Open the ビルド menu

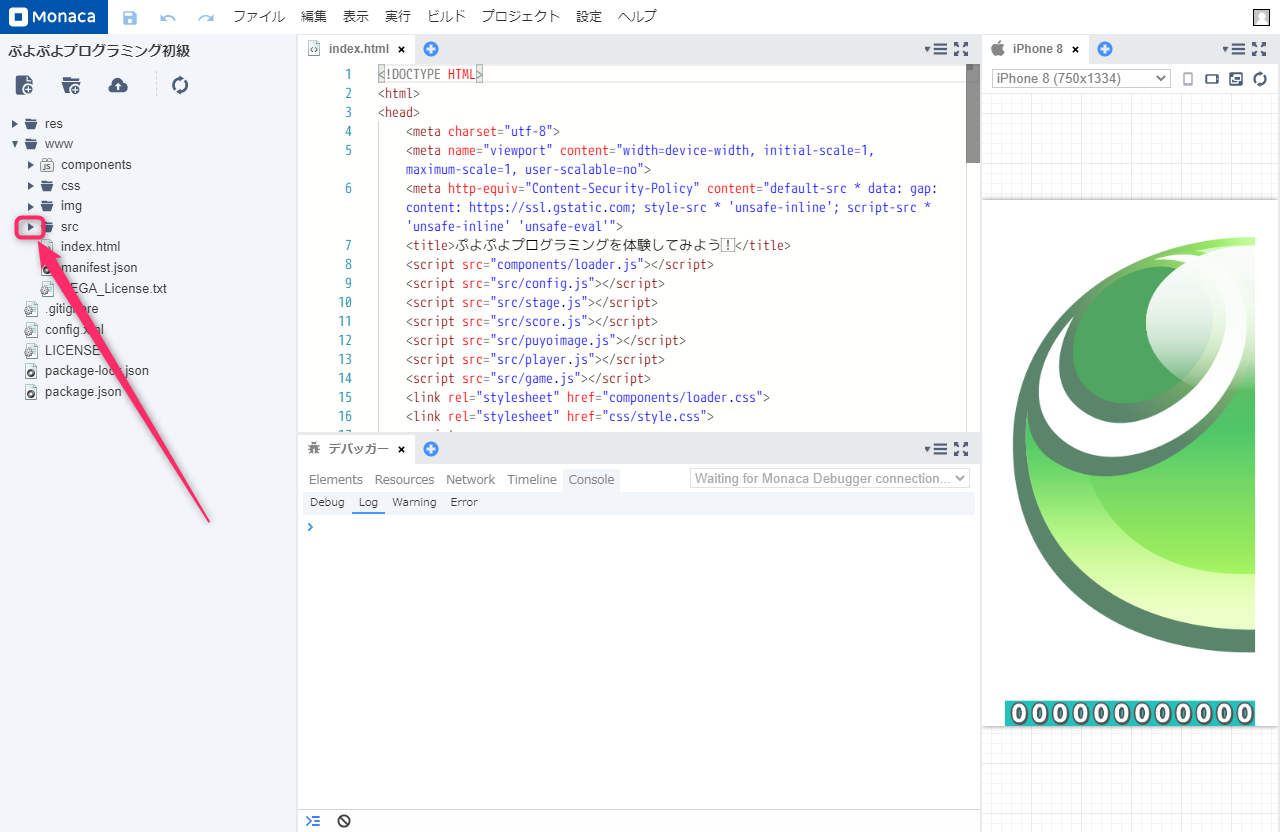[x=446, y=17]
